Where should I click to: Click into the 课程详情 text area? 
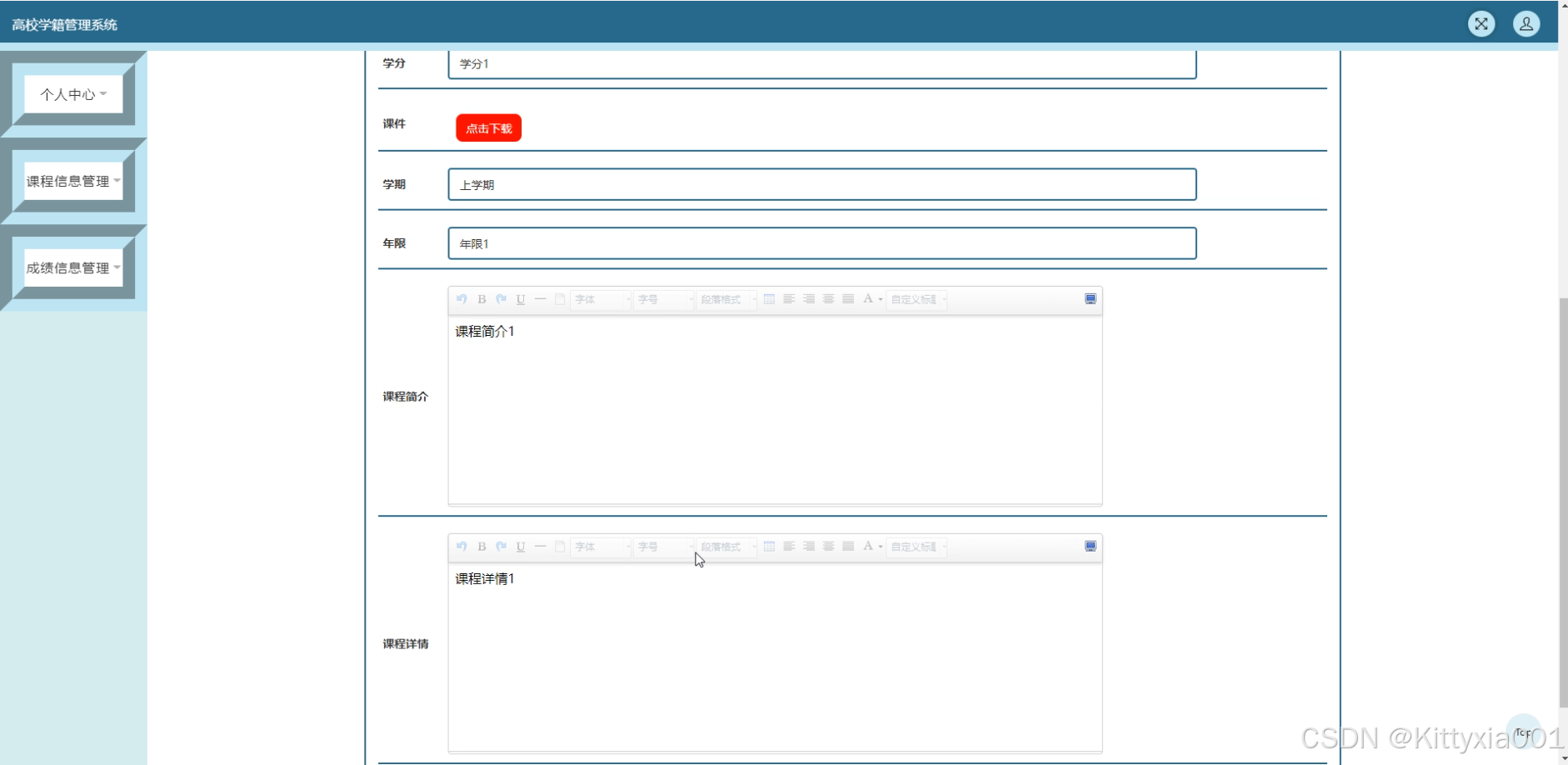pyautogui.click(x=775, y=657)
